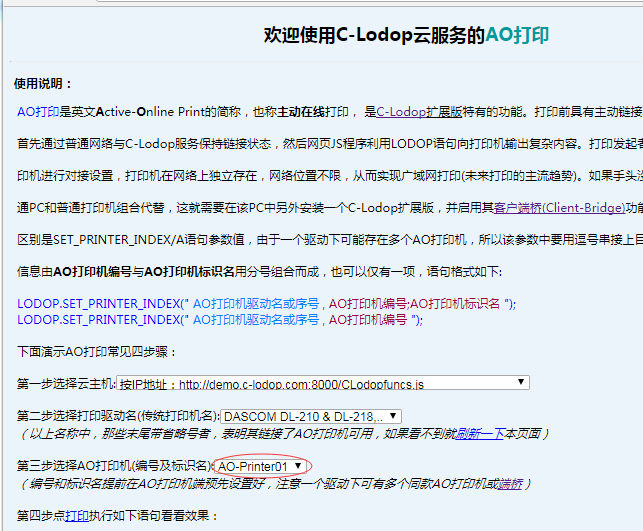This screenshot has height=531, width=643.
Task: Expand the DASCOM DL-210 printer driver dropdown
Action: tap(311, 416)
